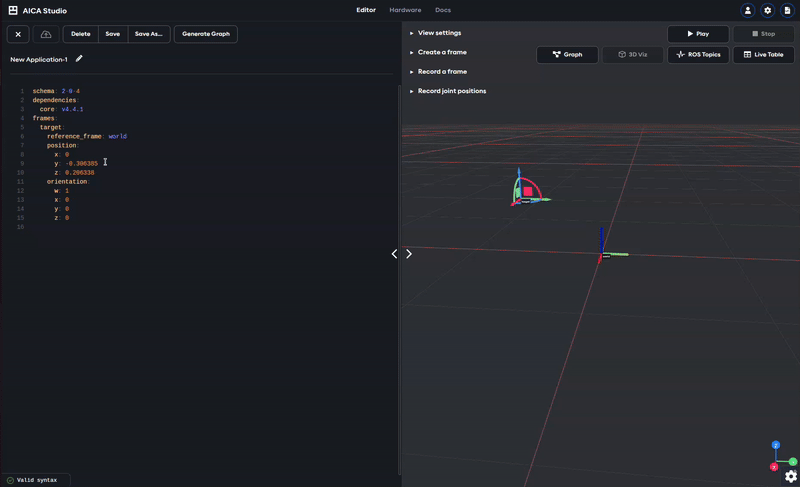Click the orientation: line in editor
This screenshot has width=800, height=487.
click(x=68, y=182)
